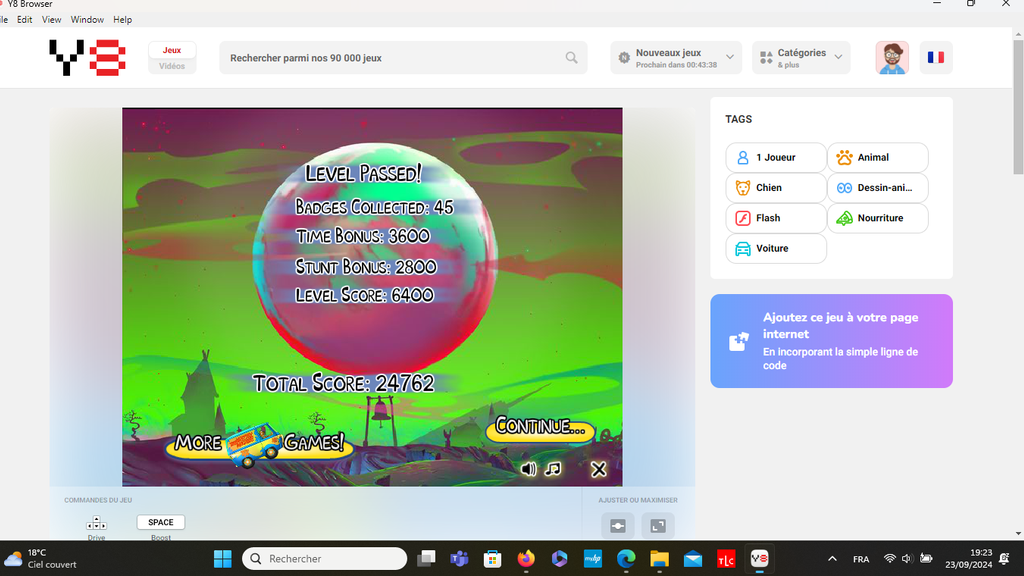Click the game search input field

tap(390, 58)
